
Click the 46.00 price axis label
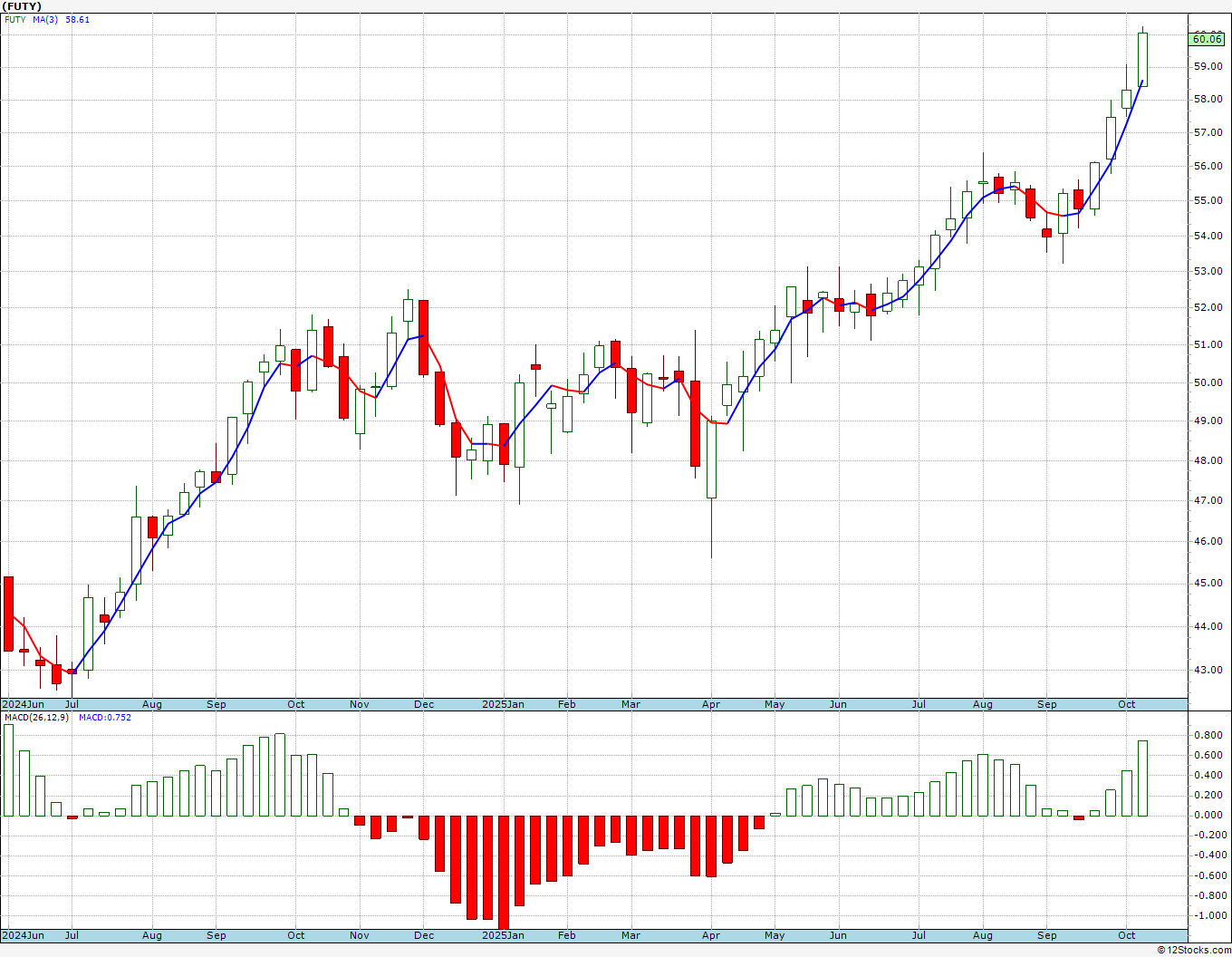point(1208,542)
